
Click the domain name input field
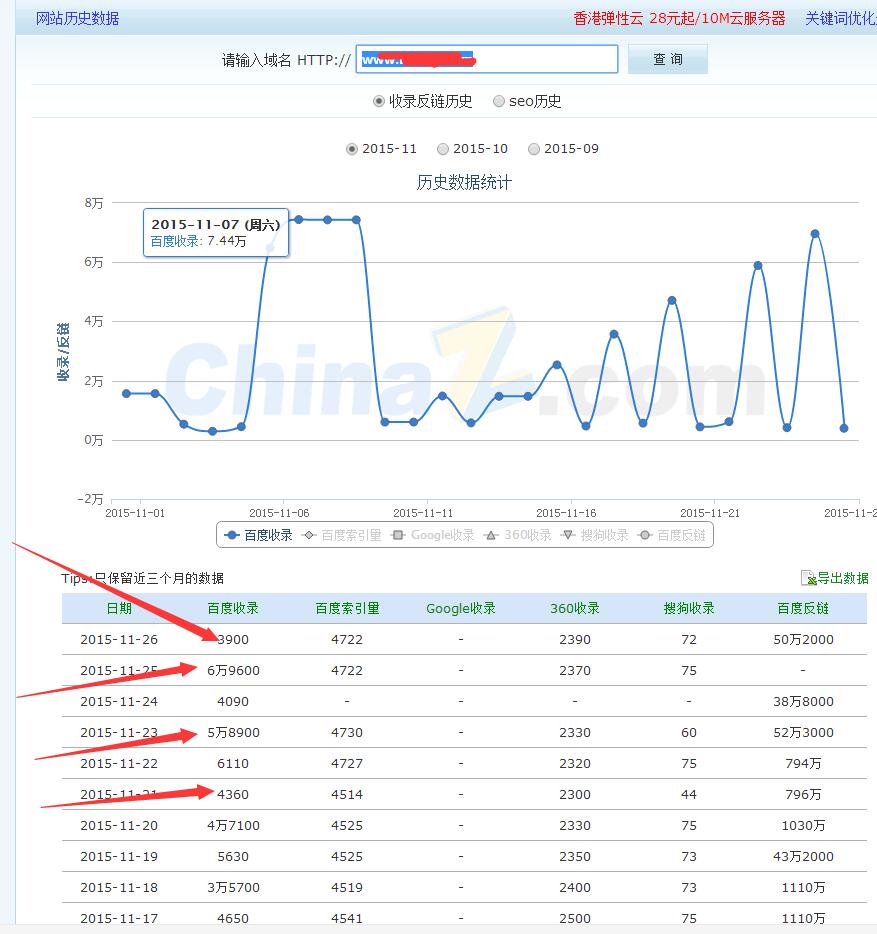(x=488, y=60)
